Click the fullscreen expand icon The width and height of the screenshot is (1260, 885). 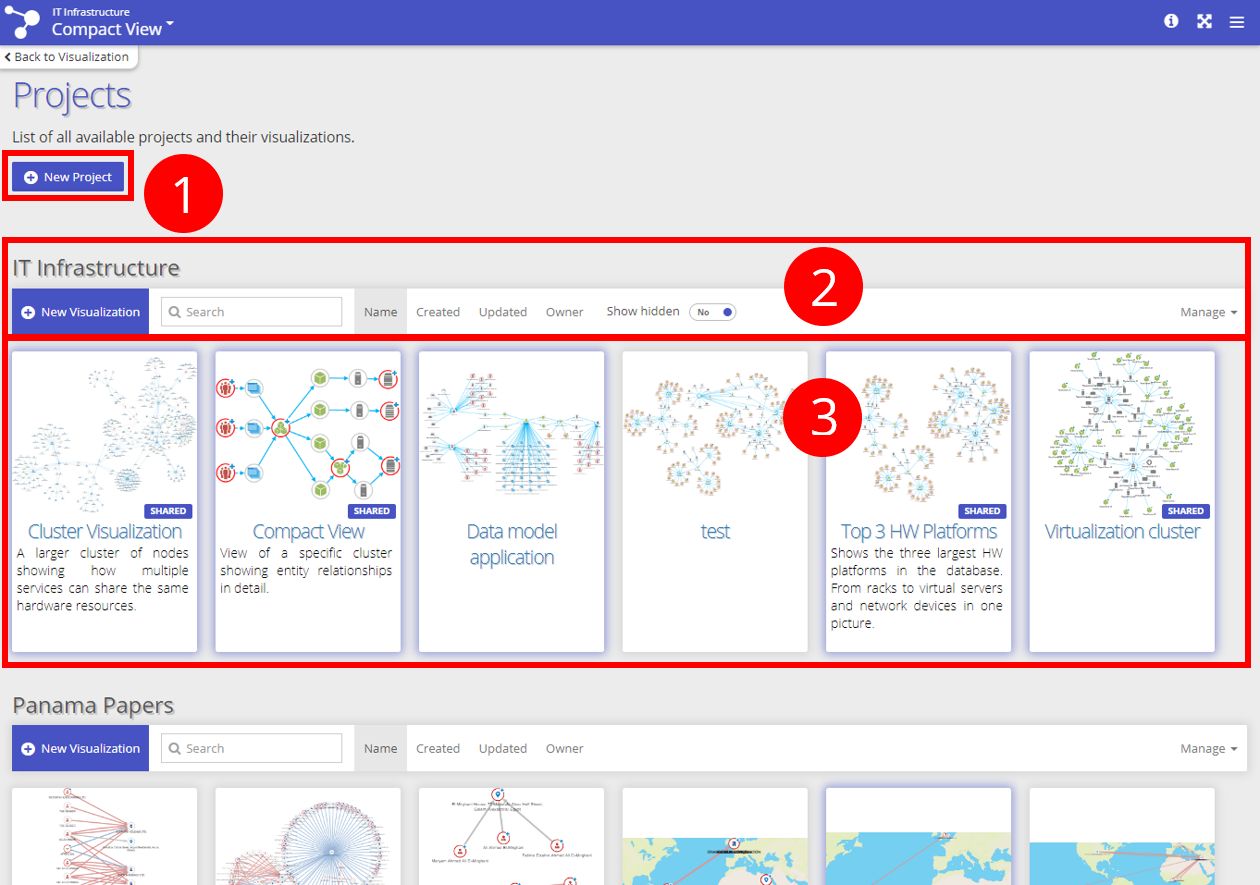(1204, 21)
